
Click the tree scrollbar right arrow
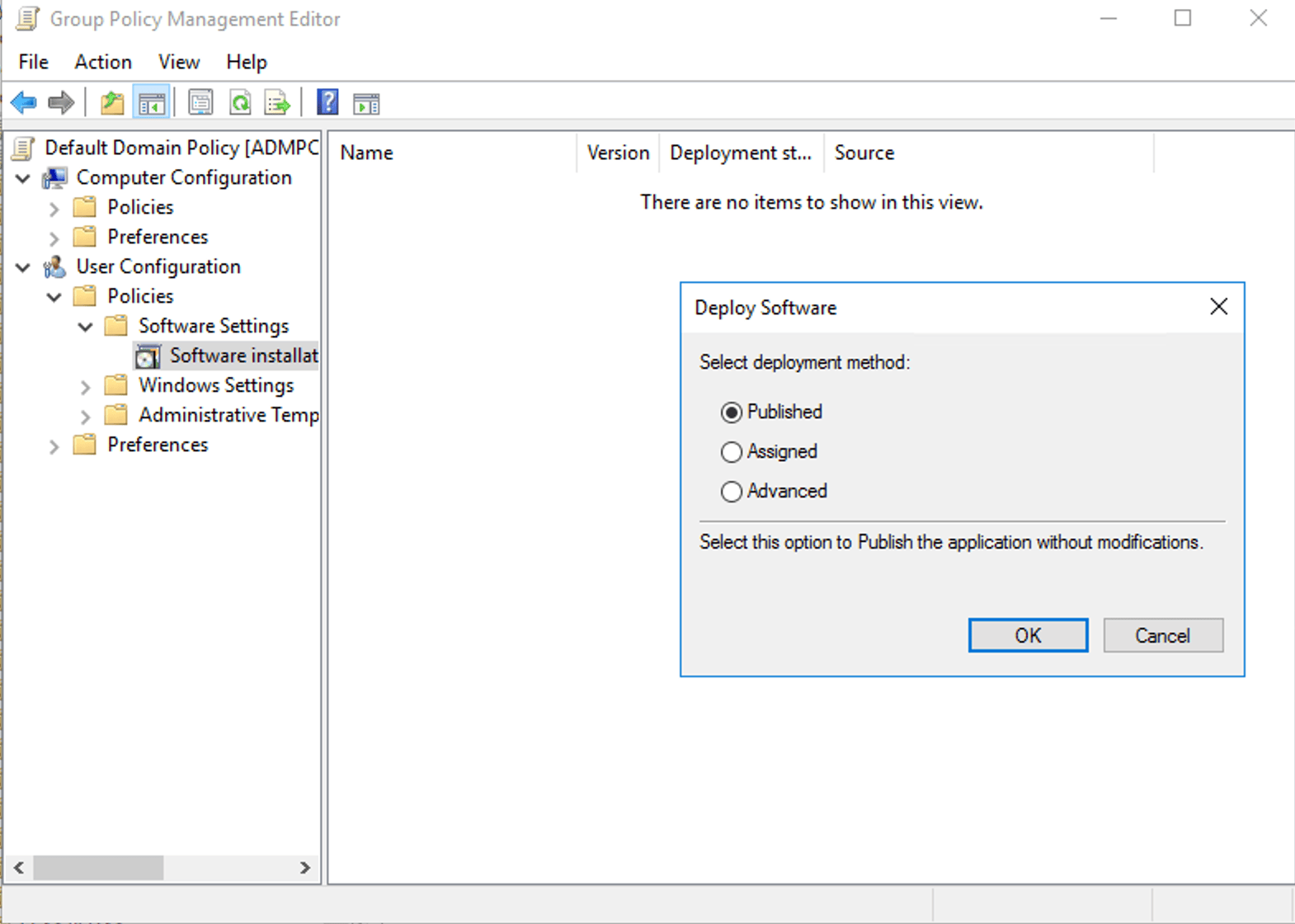tap(305, 867)
